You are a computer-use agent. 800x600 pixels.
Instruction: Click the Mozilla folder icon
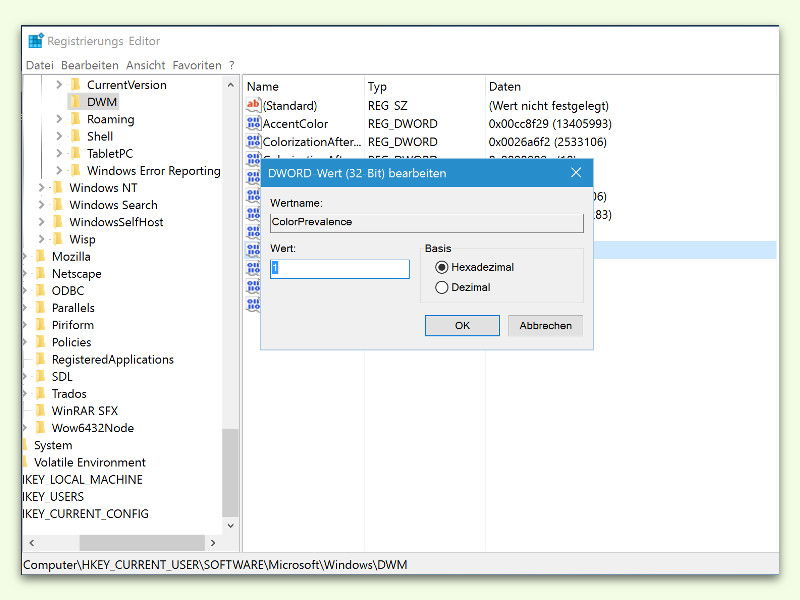tap(41, 256)
